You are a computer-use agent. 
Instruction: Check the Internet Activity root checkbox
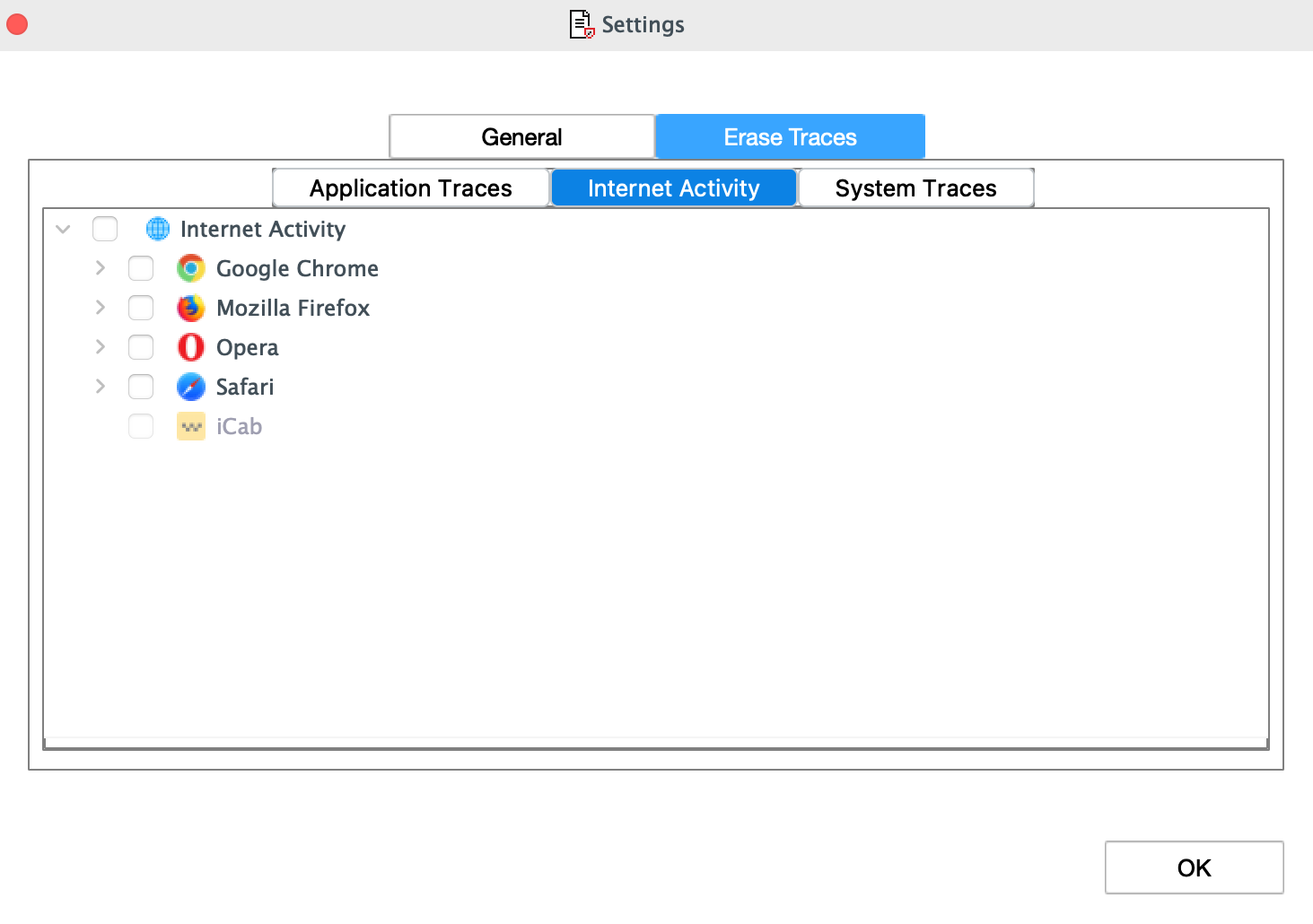click(x=105, y=229)
